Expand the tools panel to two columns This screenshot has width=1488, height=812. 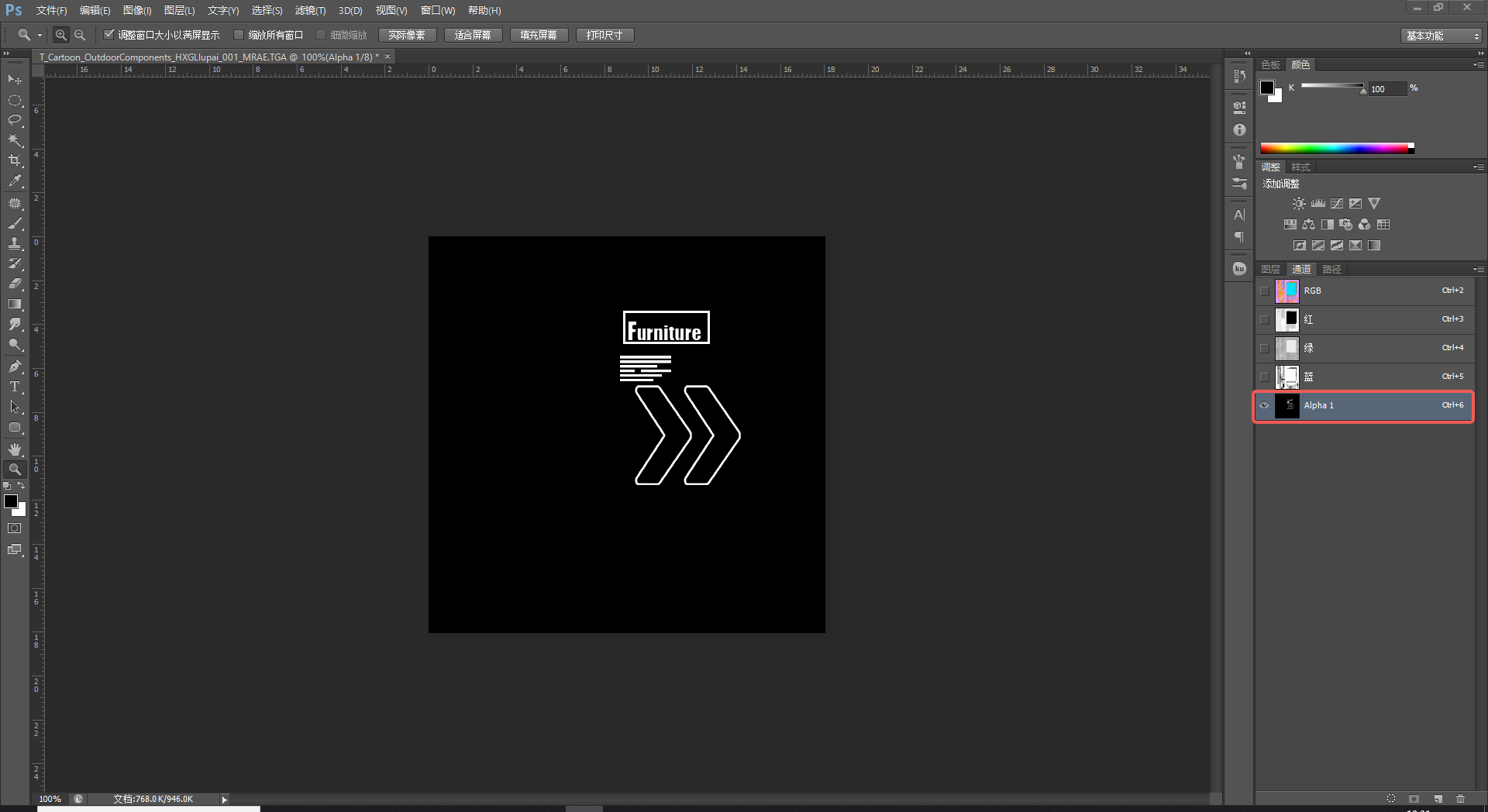(x=6, y=53)
